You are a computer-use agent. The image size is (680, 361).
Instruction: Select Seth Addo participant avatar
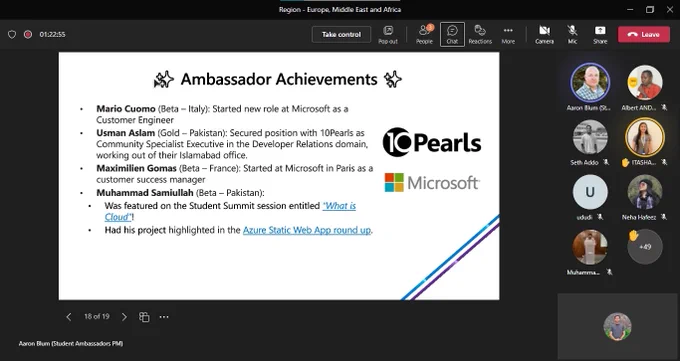[590, 137]
